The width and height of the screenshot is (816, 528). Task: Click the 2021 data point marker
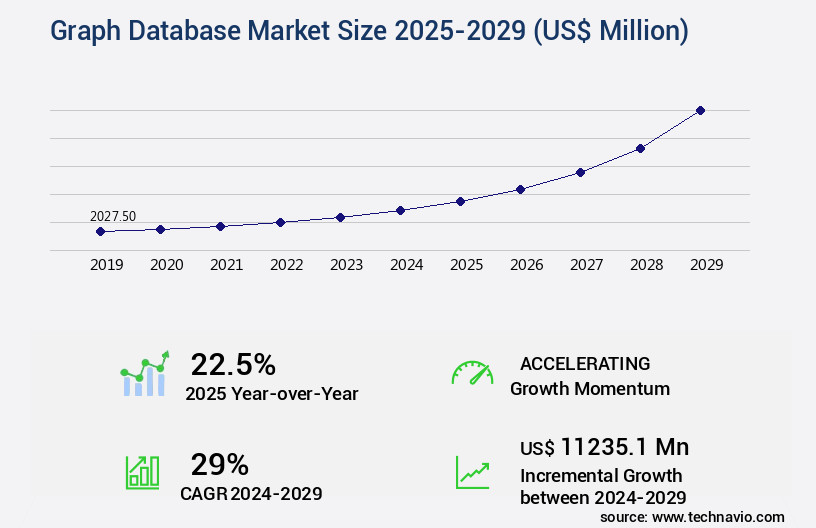[220, 226]
